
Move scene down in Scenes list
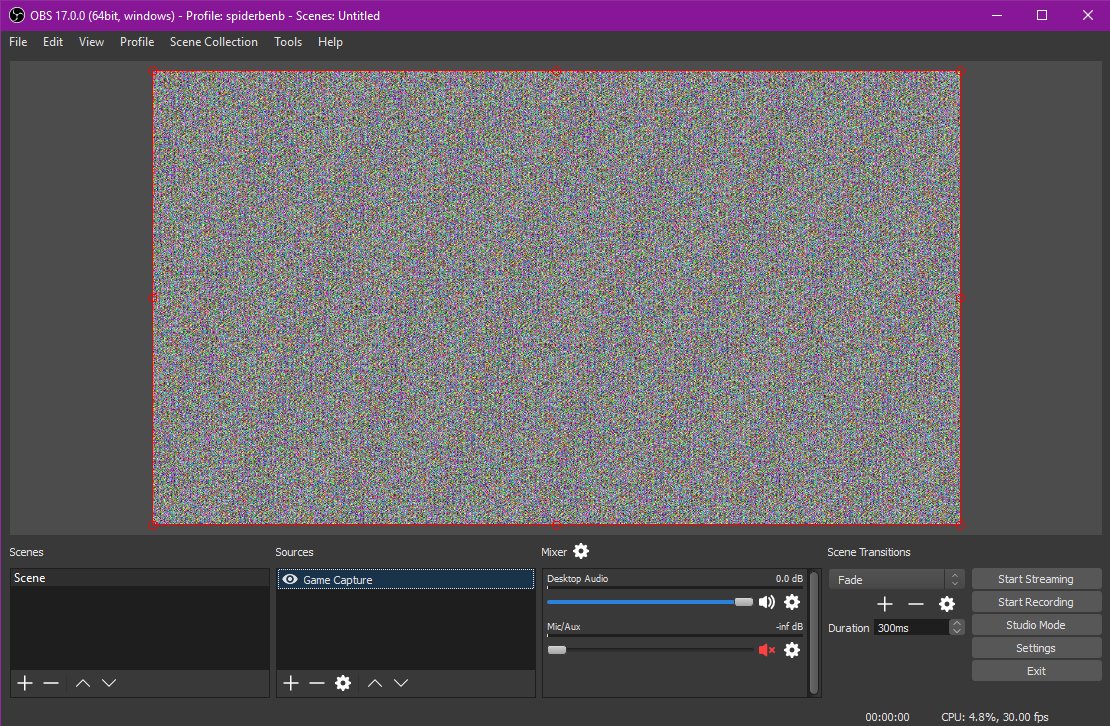(109, 683)
